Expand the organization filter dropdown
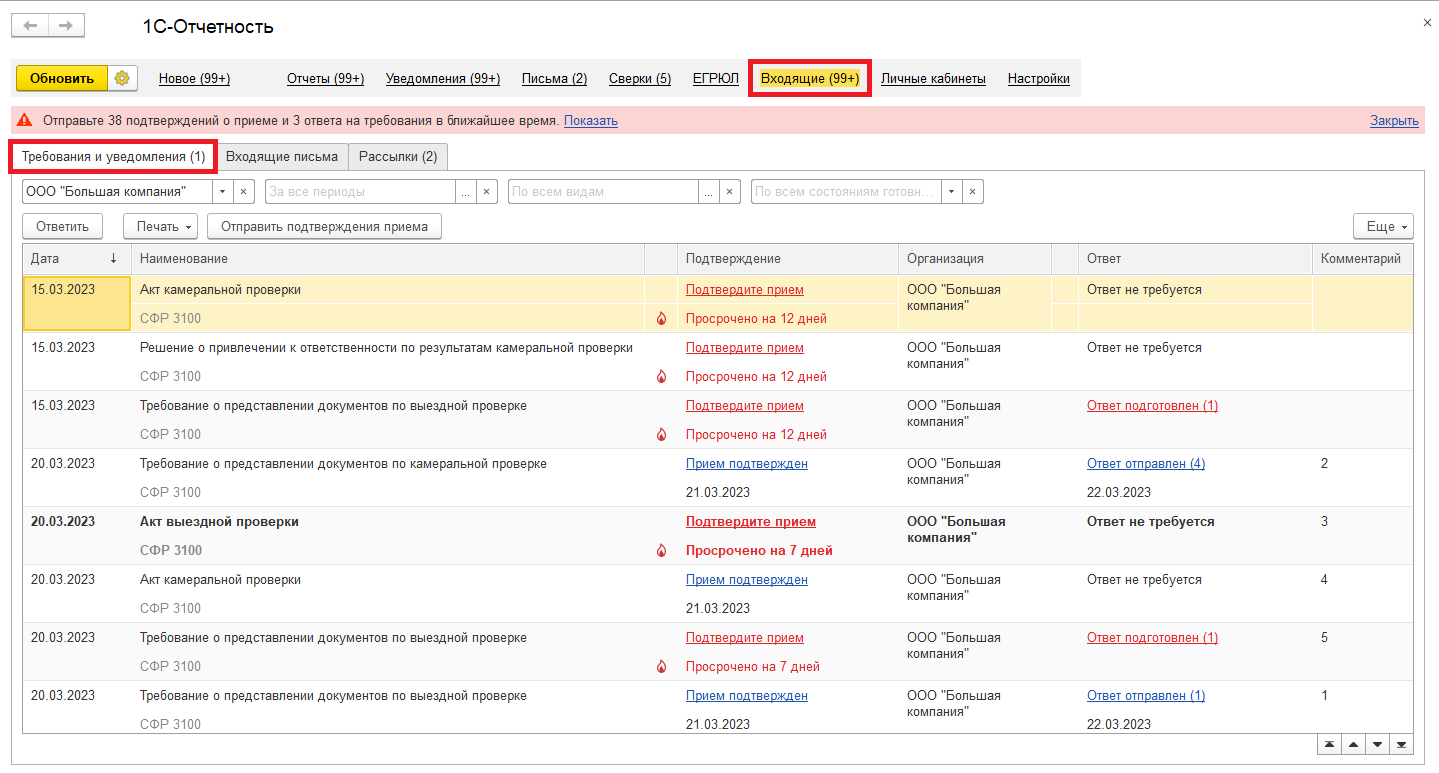The height and width of the screenshot is (773, 1439). [x=223, y=191]
